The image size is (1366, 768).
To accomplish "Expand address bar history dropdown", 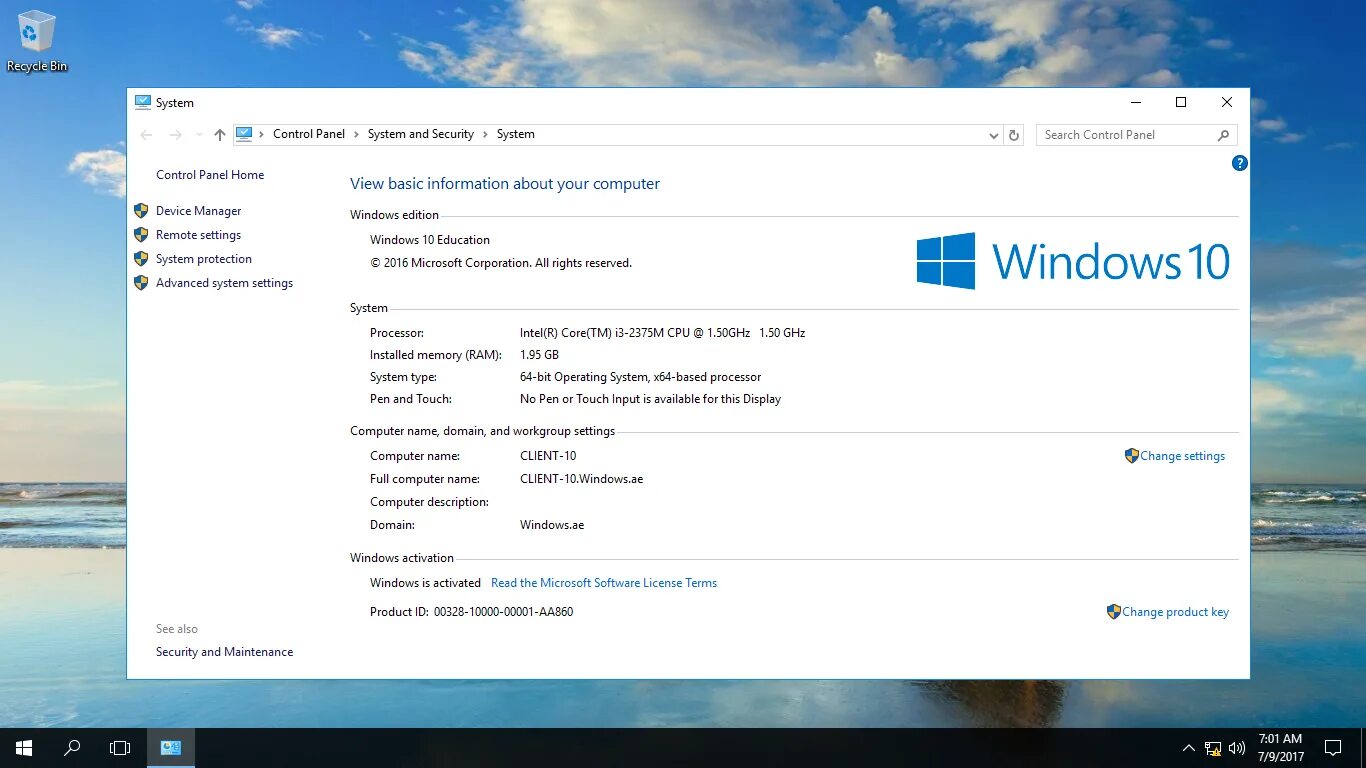I will click(x=993, y=135).
